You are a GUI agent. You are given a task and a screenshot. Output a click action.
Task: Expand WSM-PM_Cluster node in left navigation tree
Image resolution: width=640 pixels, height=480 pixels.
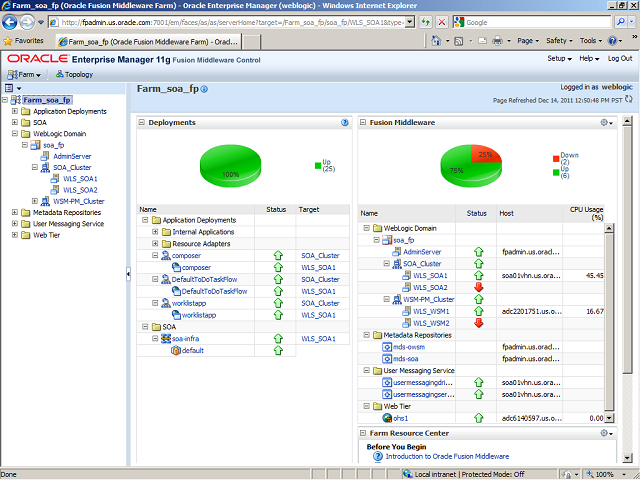coord(35,201)
